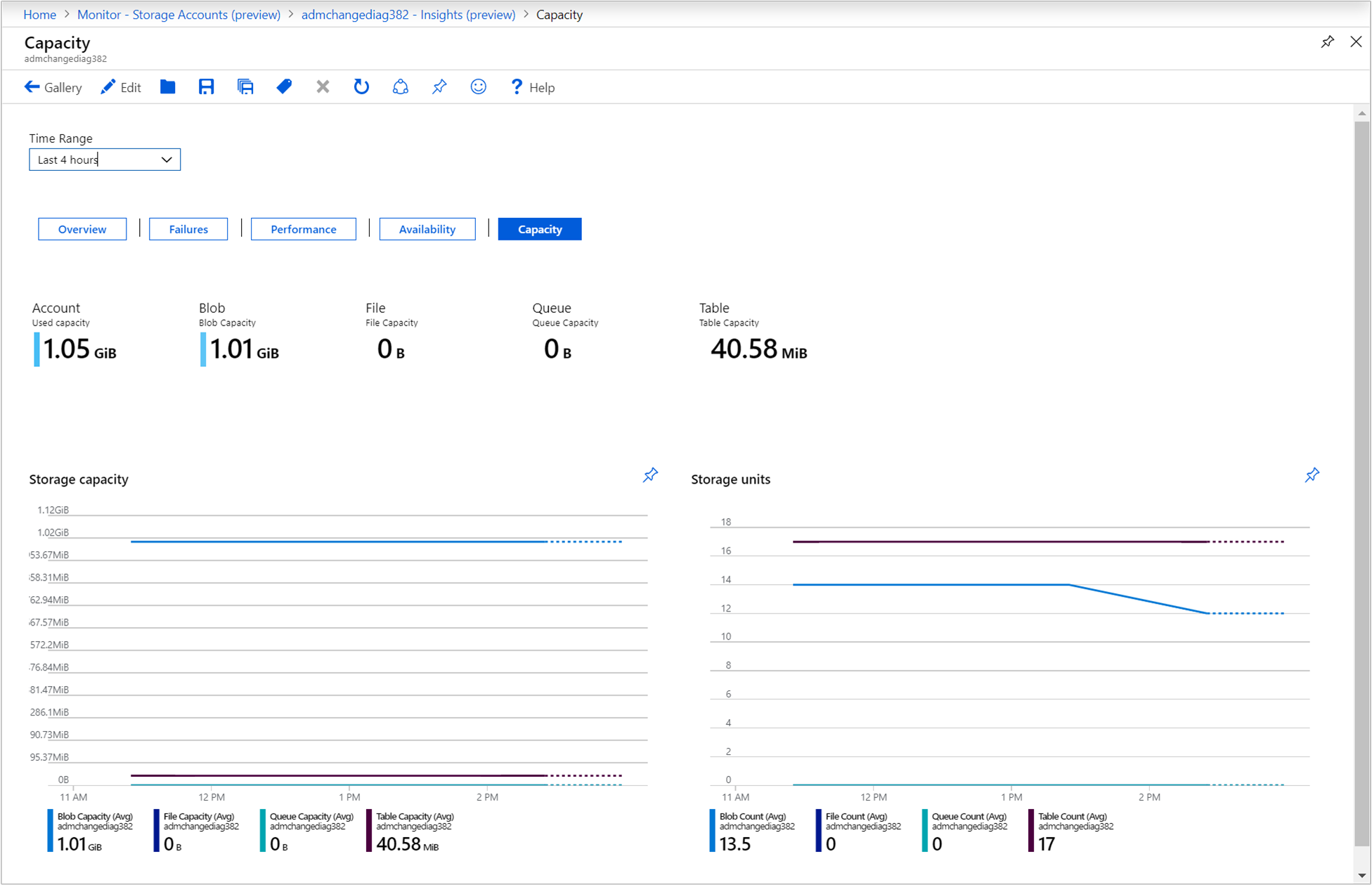
Task: Pin the Storage capacity chart
Action: [650, 475]
